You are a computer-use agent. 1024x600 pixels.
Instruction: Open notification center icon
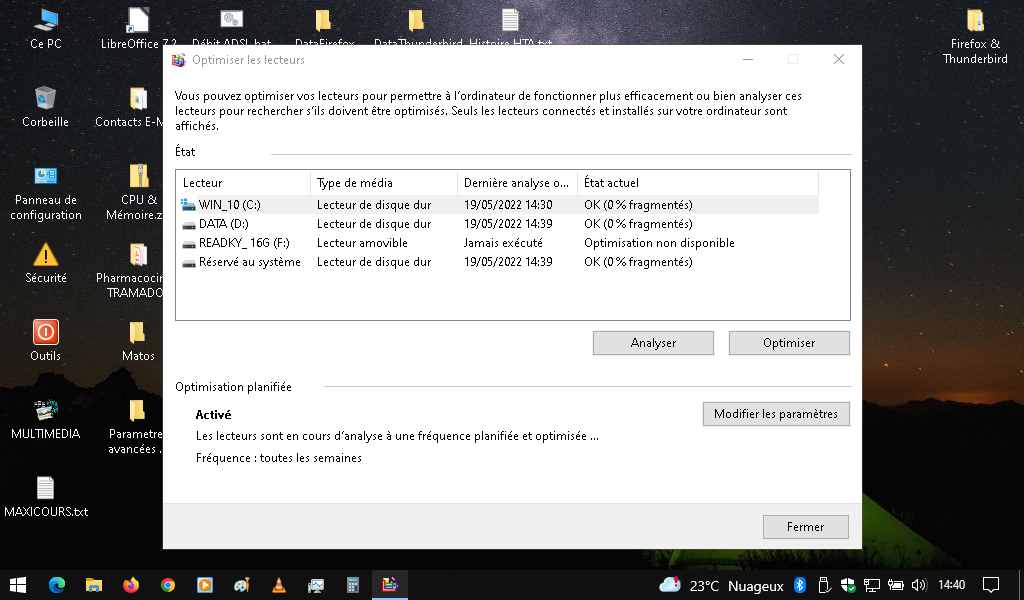click(x=991, y=585)
